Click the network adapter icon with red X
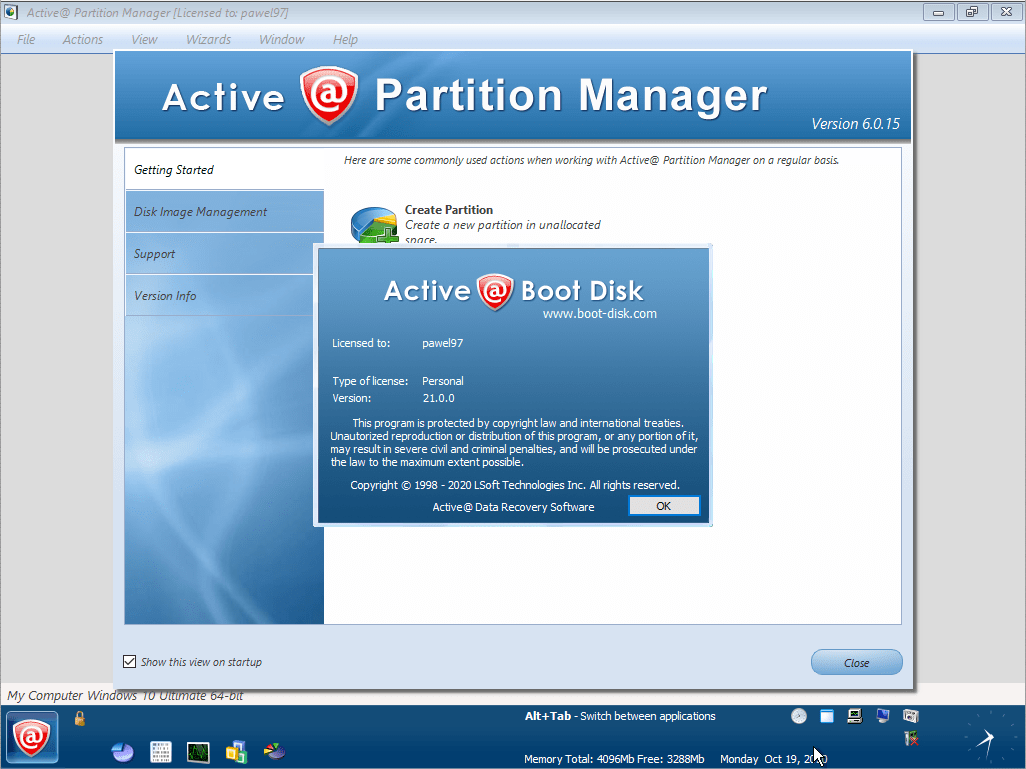The image size is (1026, 769). click(x=911, y=739)
